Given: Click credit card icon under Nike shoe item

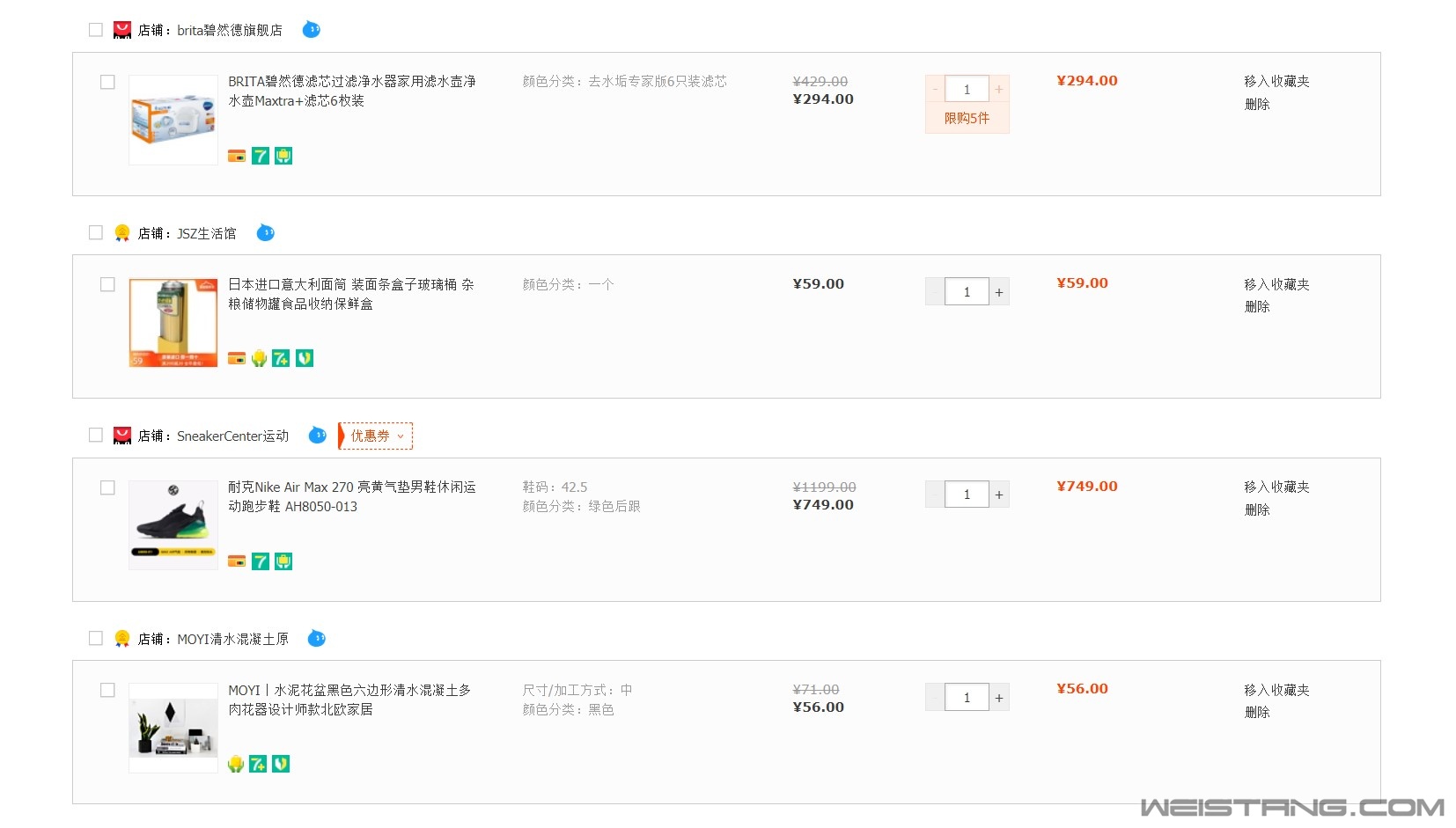Looking at the screenshot, I should click(x=237, y=561).
